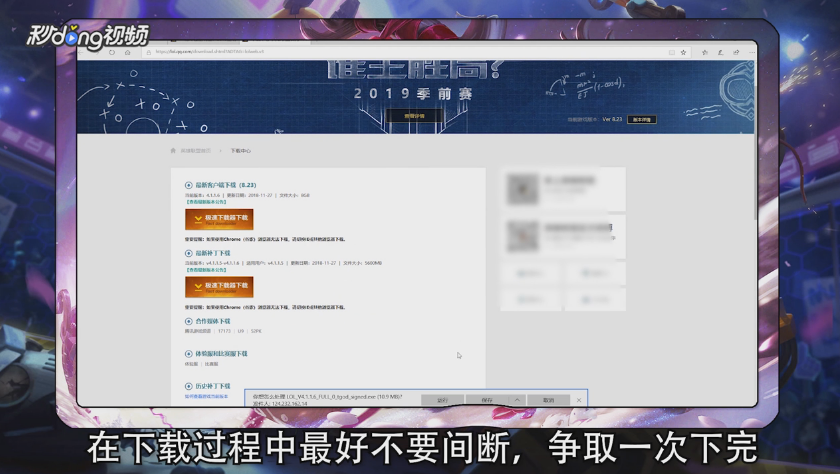Expand the save options arrow beside 保存
The image size is (840, 474).
[517, 400]
